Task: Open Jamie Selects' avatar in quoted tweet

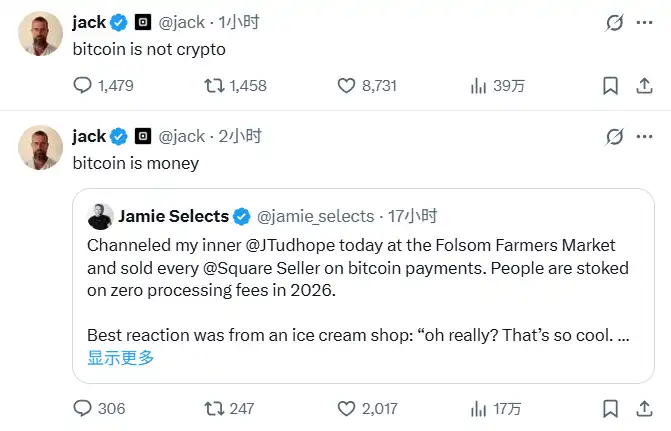Action: click(100, 216)
